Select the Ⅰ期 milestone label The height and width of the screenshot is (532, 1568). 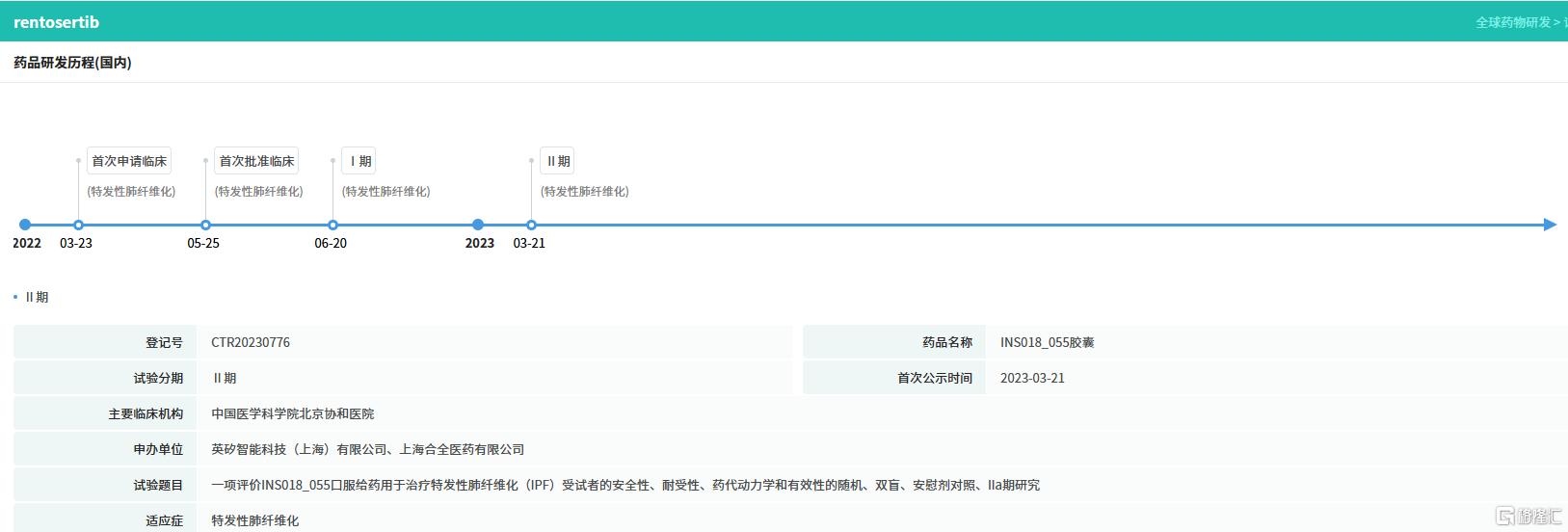click(x=359, y=161)
